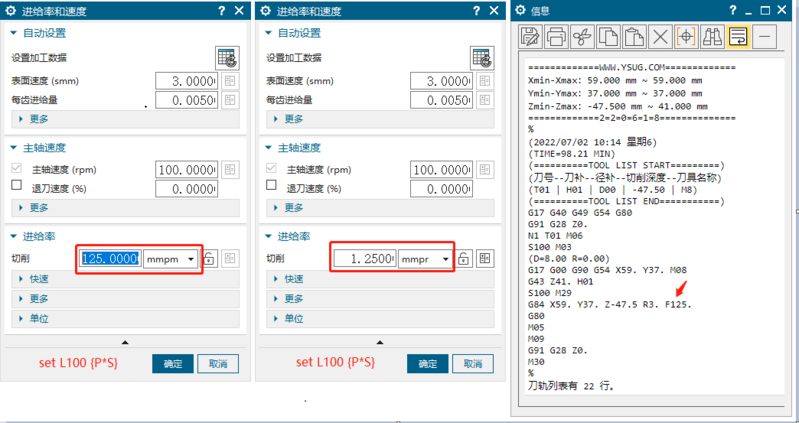Viewport: 799px width, 423px height.
Task: Click the delete X icon in 信息 toolbar
Action: pyautogui.click(x=660, y=37)
